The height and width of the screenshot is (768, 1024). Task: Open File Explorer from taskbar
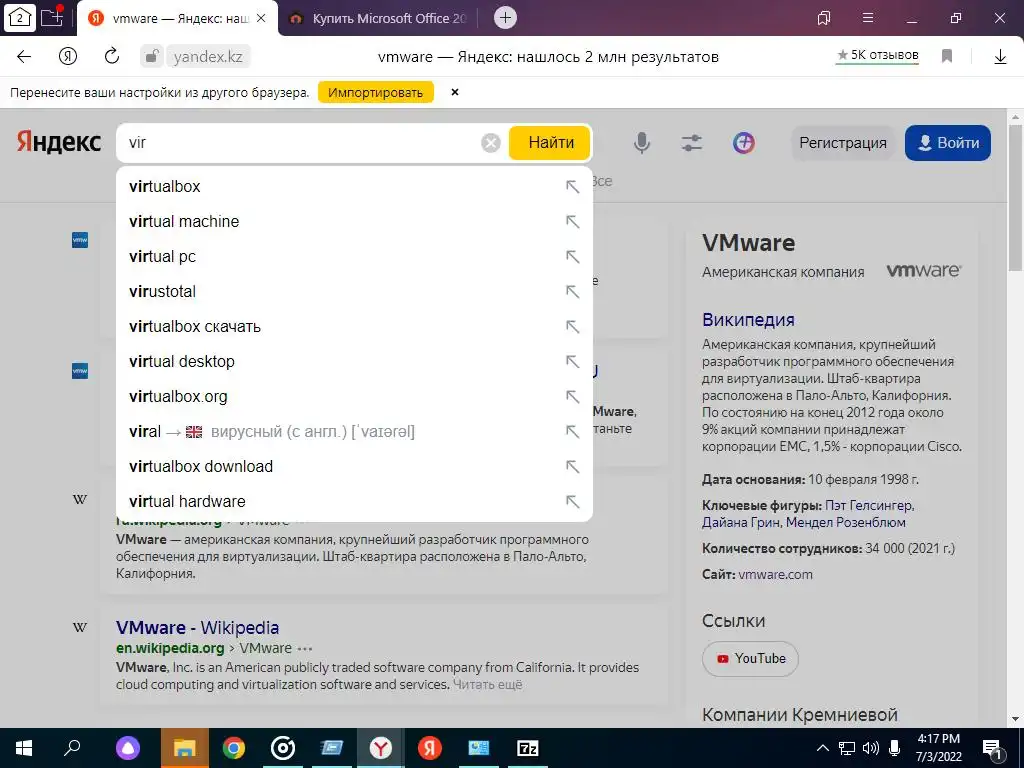[185, 748]
